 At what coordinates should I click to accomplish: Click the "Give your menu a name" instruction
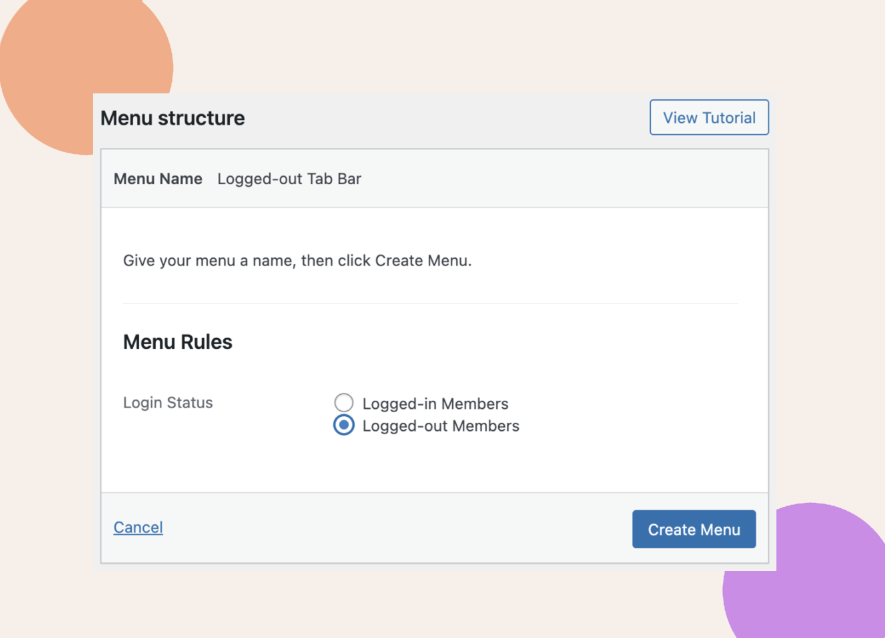pyautogui.click(x=297, y=260)
